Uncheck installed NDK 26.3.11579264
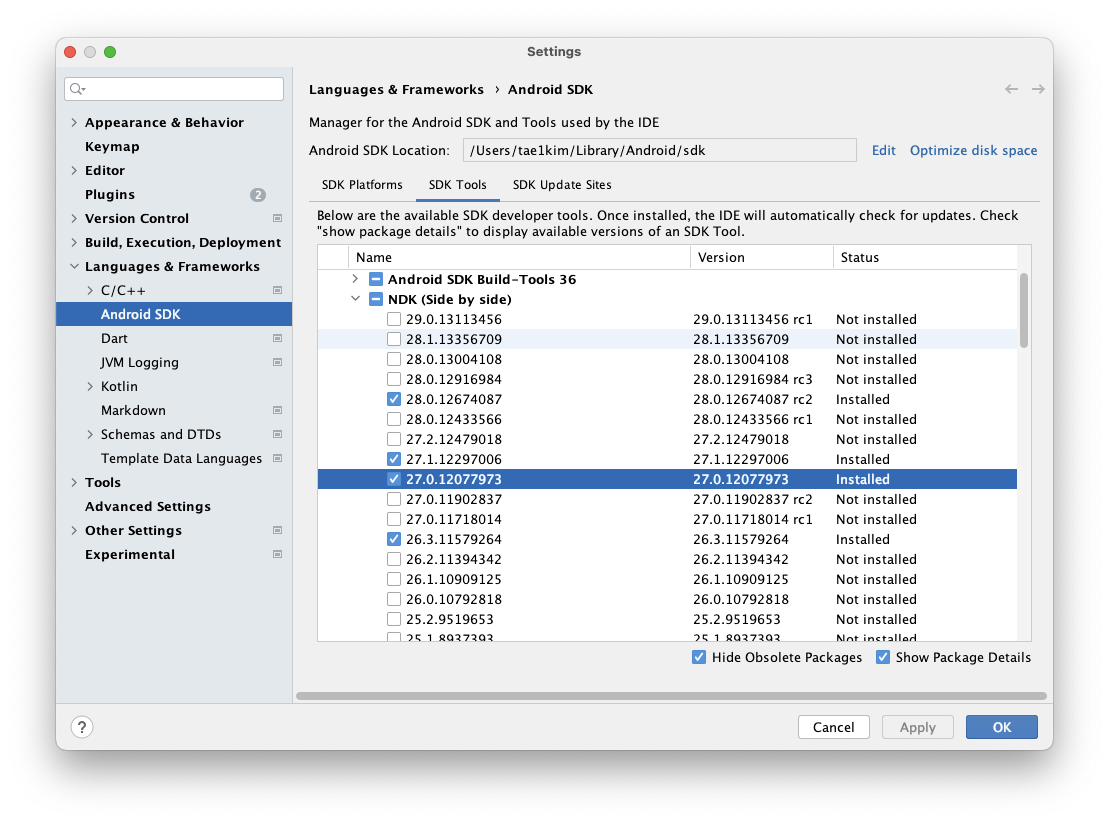Viewport: 1109px width, 824px height. click(394, 539)
